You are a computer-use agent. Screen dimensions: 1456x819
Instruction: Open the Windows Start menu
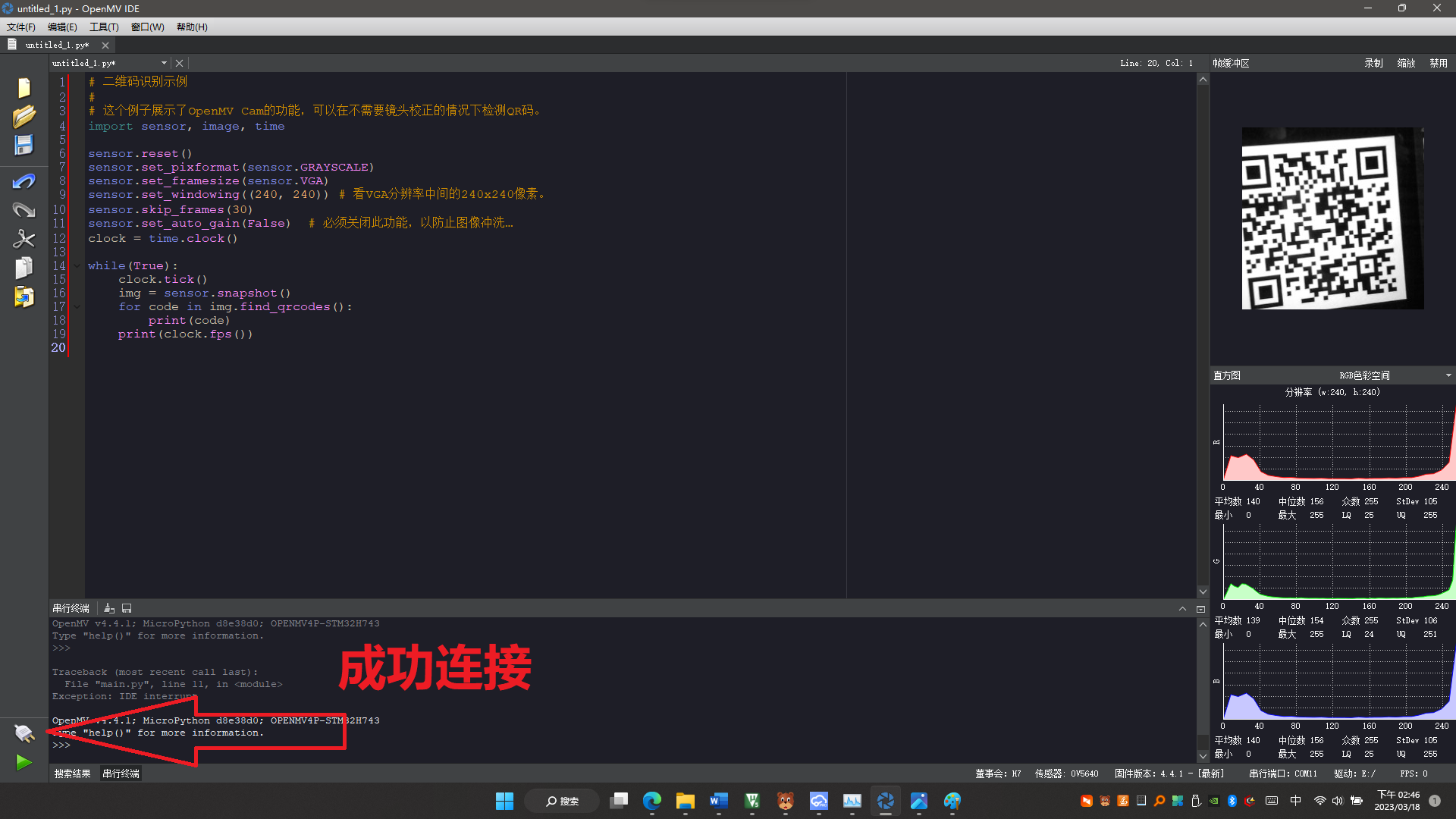504,801
